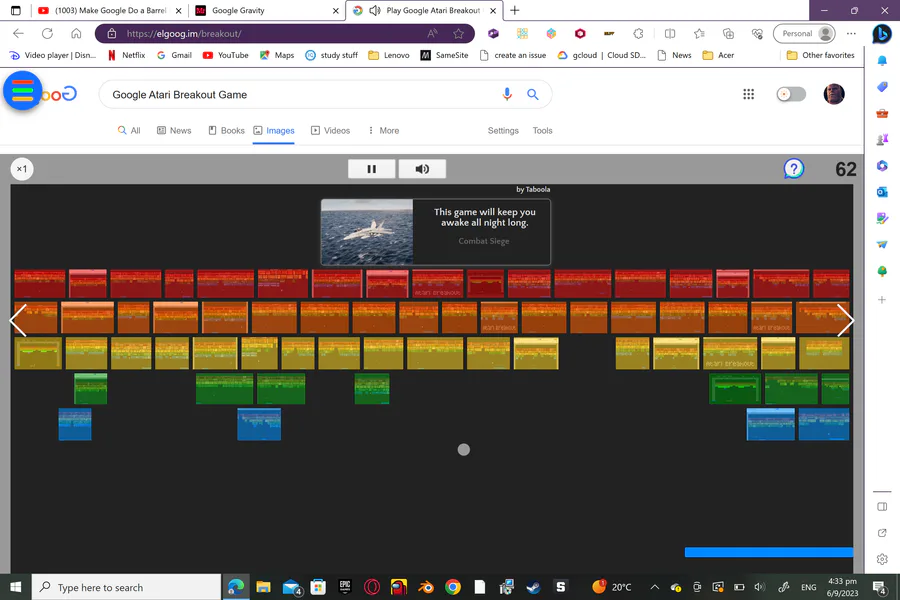Pause the Breakout game
900x600 pixels.
pyautogui.click(x=371, y=169)
